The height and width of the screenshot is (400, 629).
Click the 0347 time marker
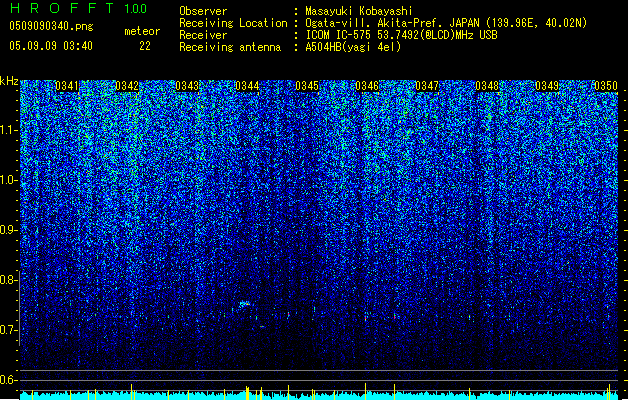pyautogui.click(x=427, y=86)
